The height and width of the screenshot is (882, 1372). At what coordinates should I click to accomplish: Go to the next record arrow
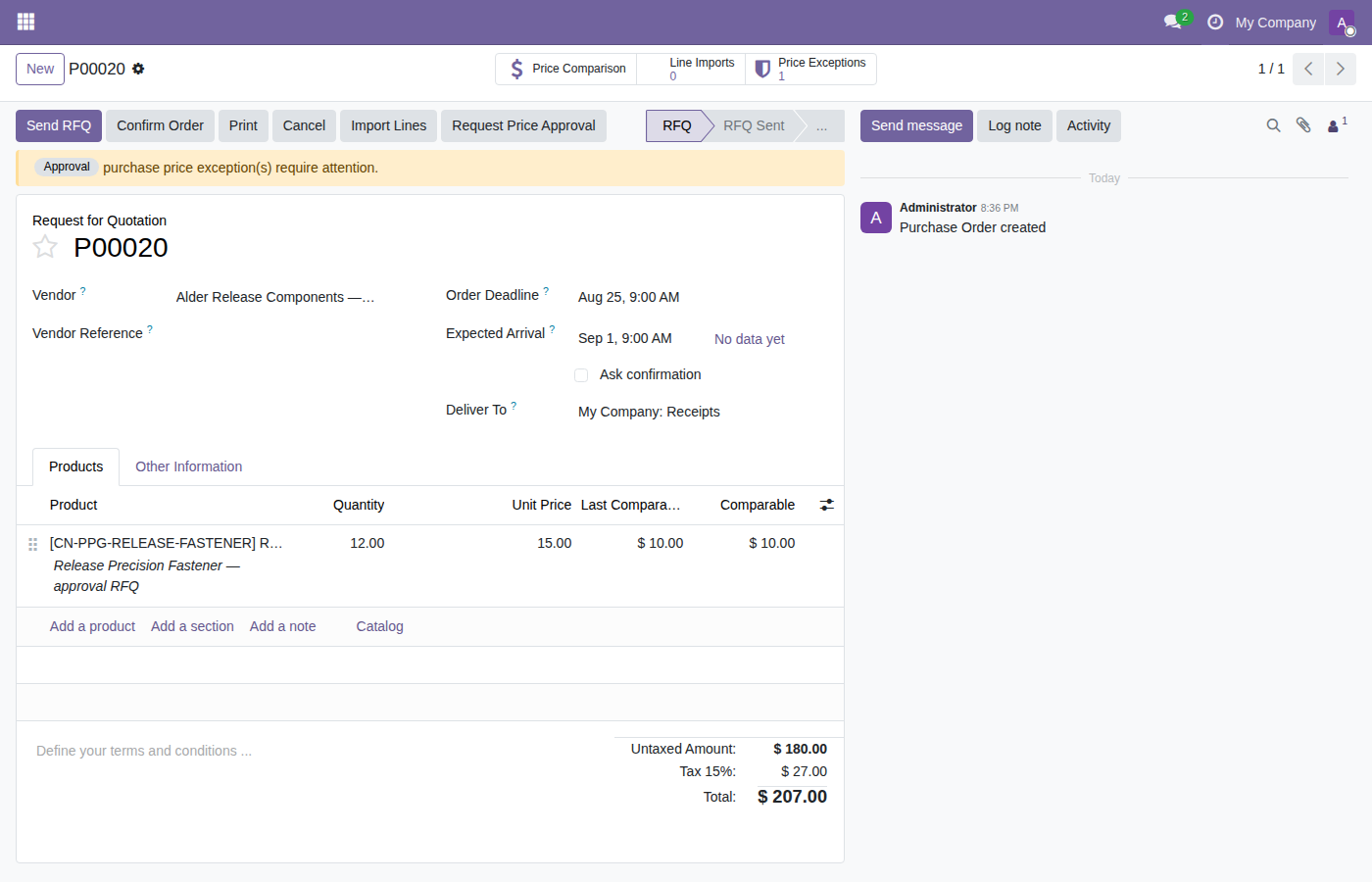(1341, 69)
